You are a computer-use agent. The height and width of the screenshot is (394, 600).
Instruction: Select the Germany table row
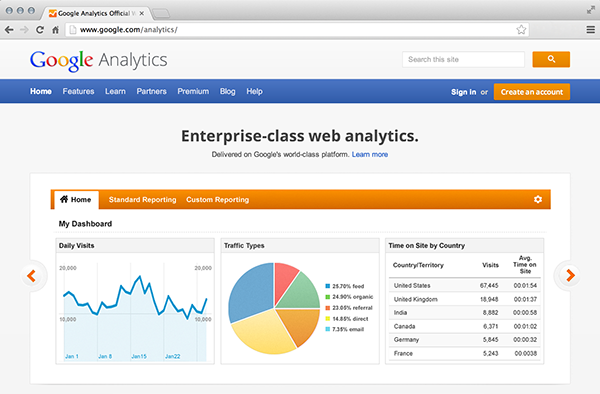[x=465, y=340]
